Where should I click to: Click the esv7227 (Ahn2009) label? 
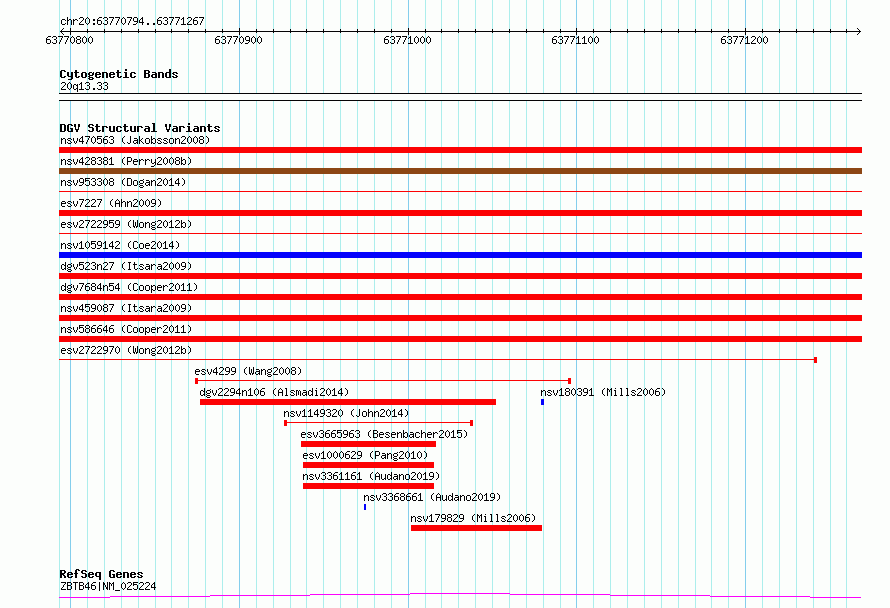pos(111,203)
